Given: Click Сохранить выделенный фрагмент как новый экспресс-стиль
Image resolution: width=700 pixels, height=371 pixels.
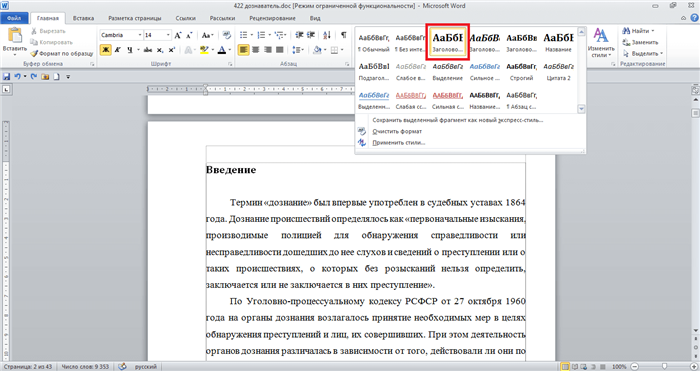Looking at the screenshot, I should [458, 120].
